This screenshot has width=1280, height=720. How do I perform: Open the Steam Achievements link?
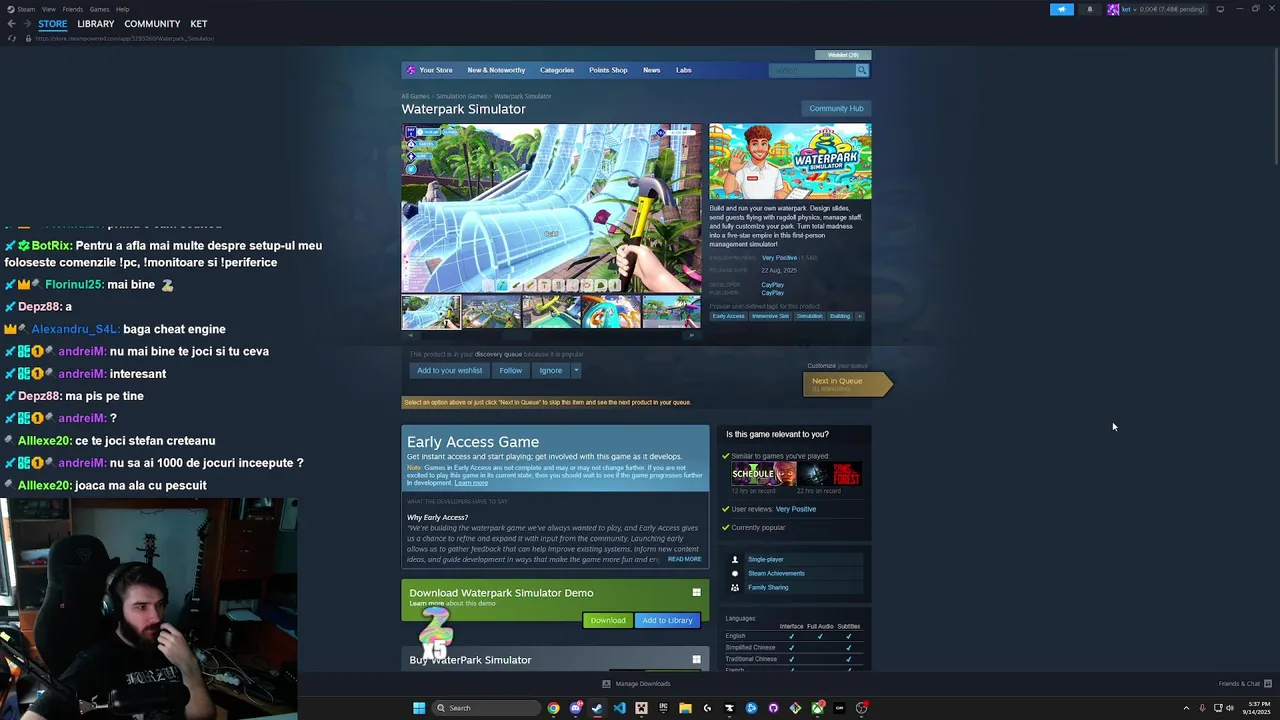coord(776,573)
